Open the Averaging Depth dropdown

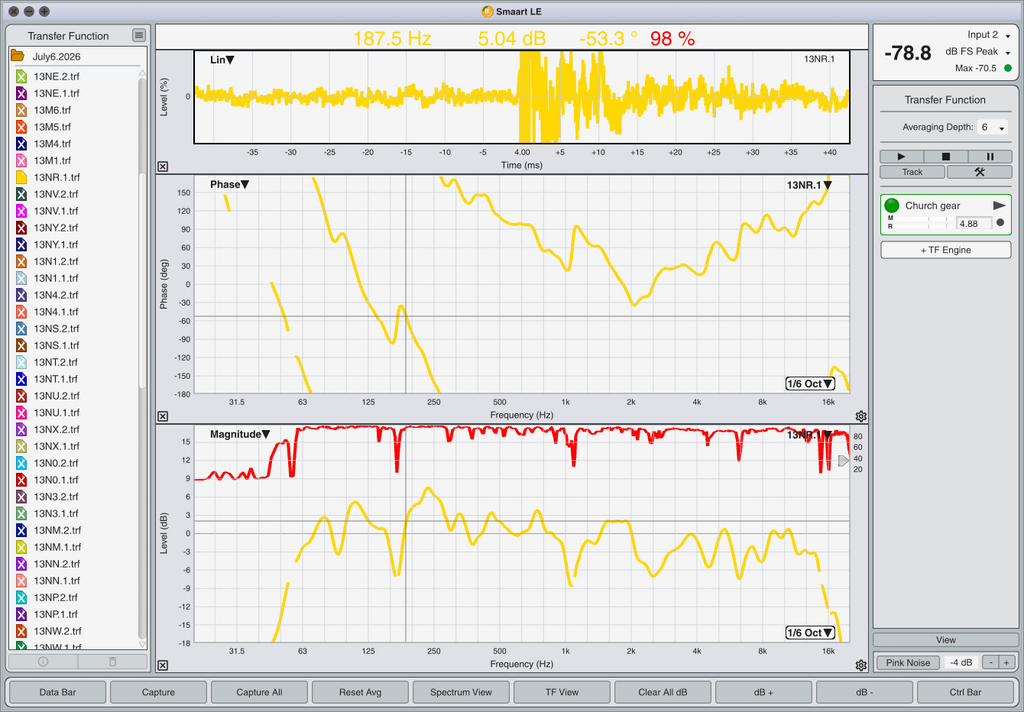point(993,127)
